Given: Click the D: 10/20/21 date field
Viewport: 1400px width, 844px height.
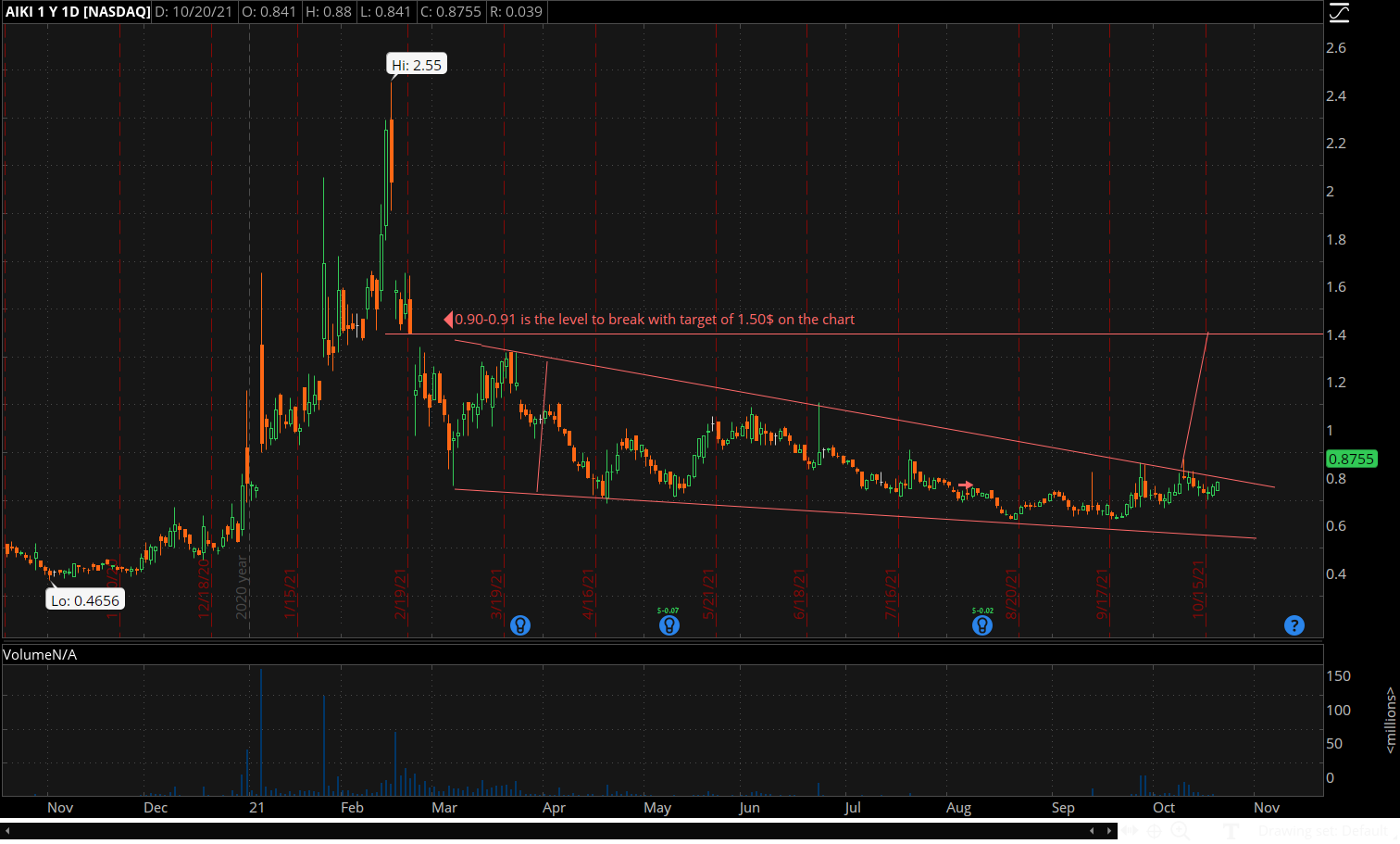Looking at the screenshot, I should point(194,12).
